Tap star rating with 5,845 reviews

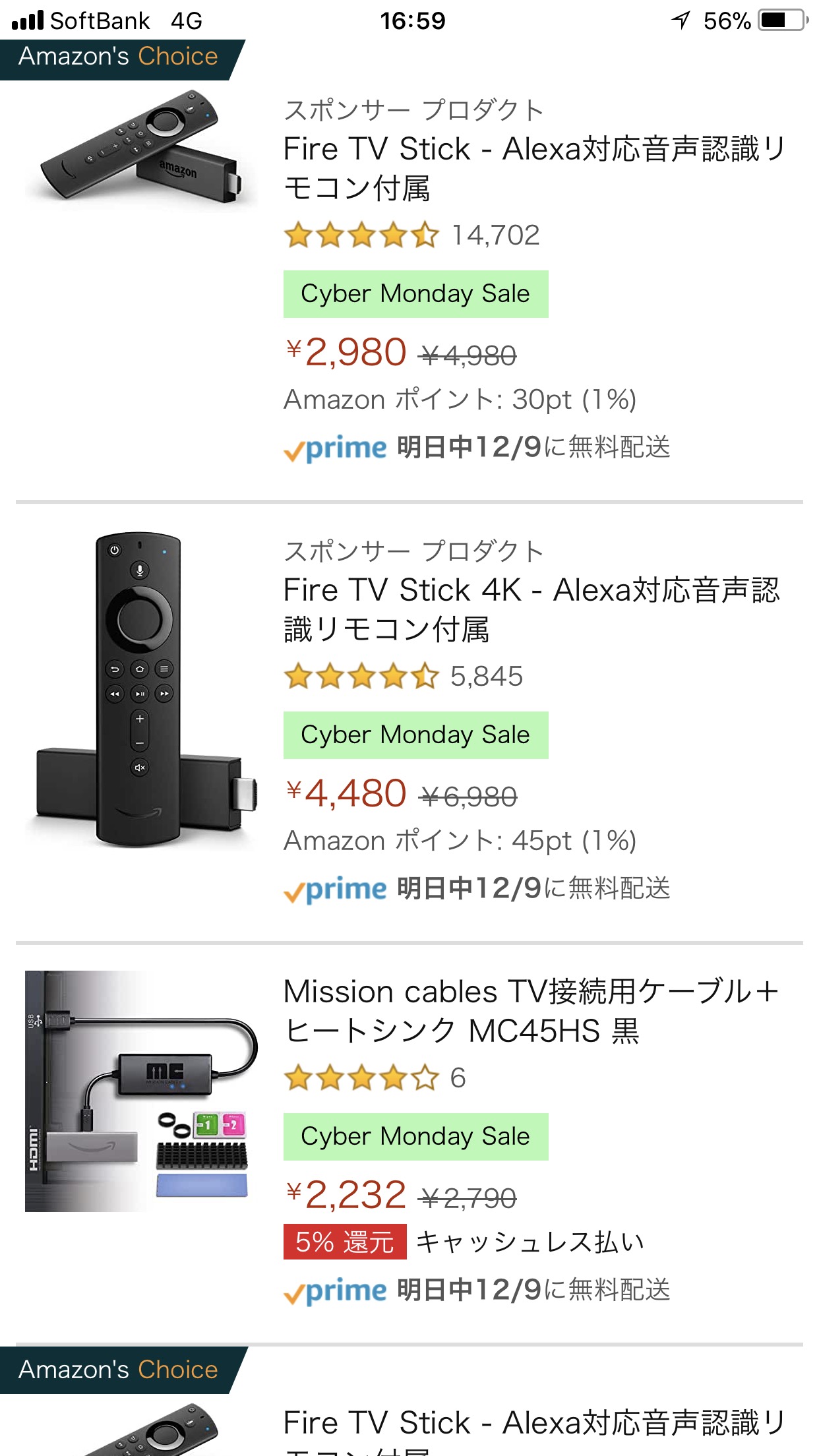[361, 677]
